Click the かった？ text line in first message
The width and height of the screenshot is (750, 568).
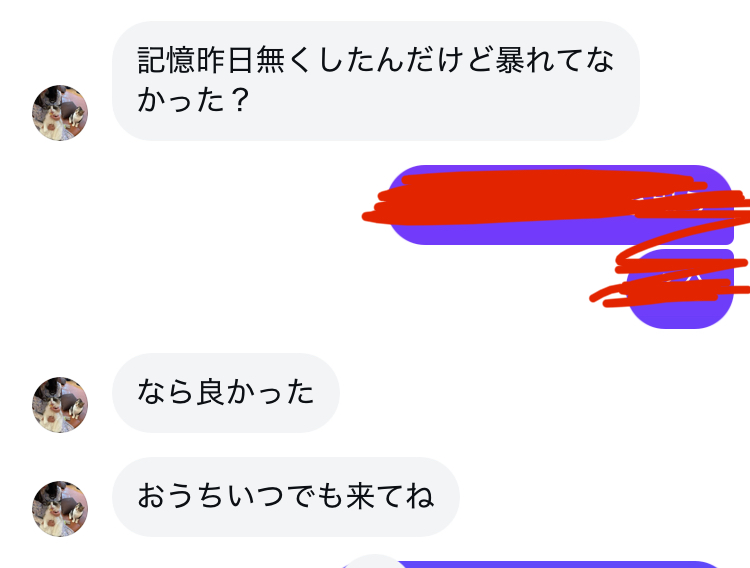[194, 100]
